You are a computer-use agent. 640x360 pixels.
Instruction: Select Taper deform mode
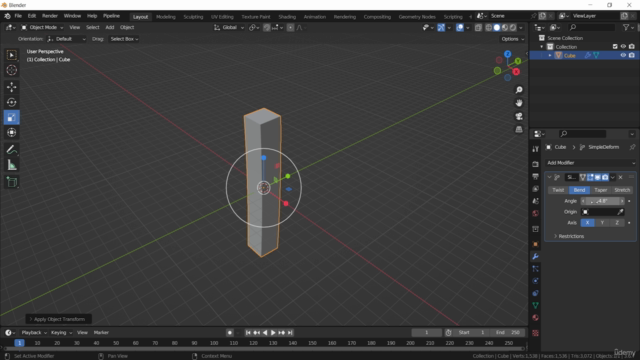point(600,190)
